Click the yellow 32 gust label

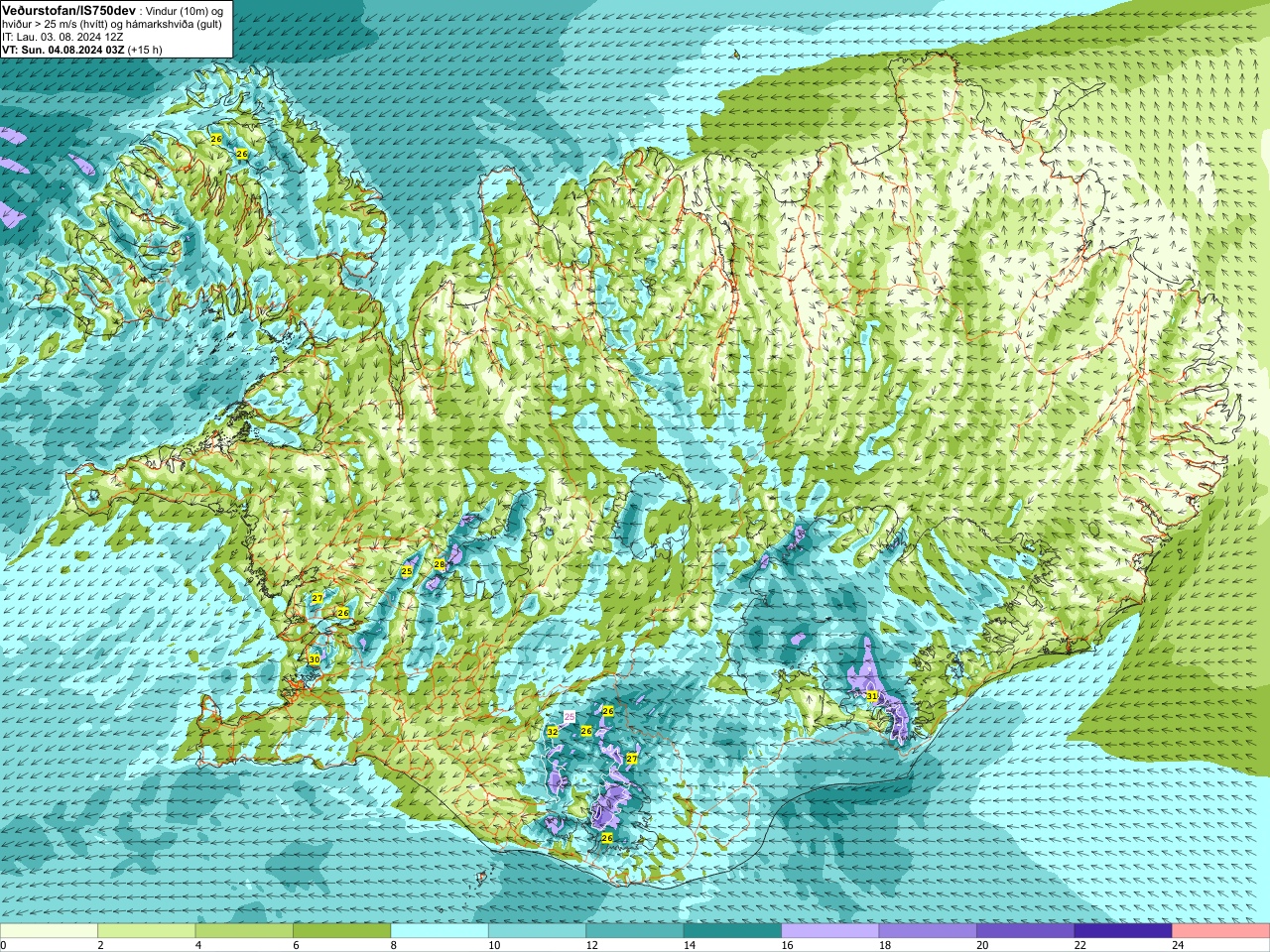click(552, 731)
